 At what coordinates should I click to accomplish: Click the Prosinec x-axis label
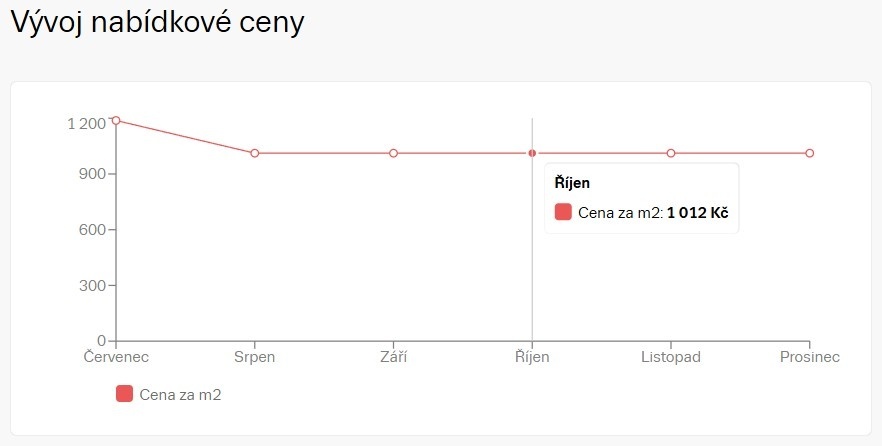809,357
